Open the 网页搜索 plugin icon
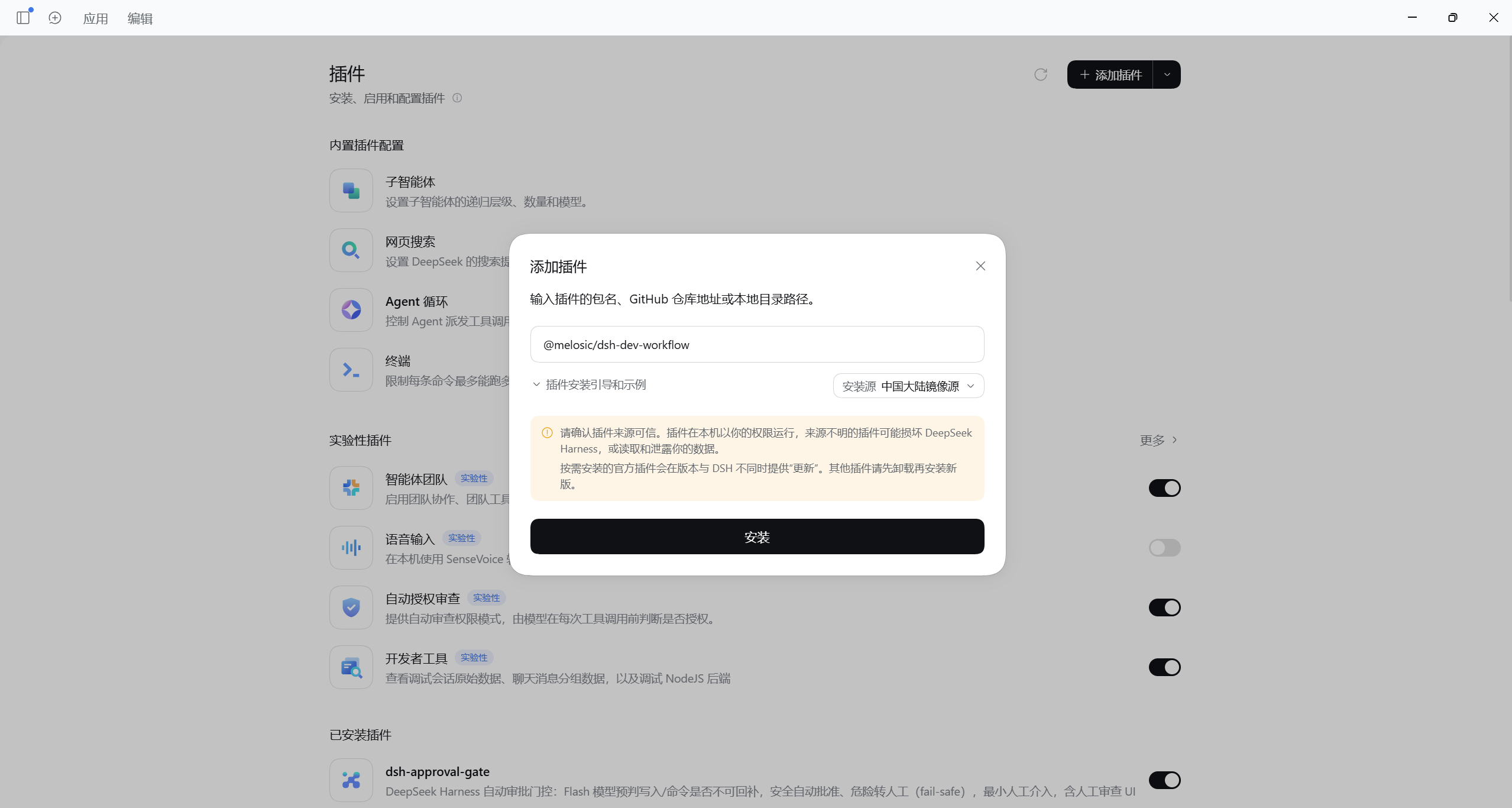The height and width of the screenshot is (808, 1512). tap(351, 250)
